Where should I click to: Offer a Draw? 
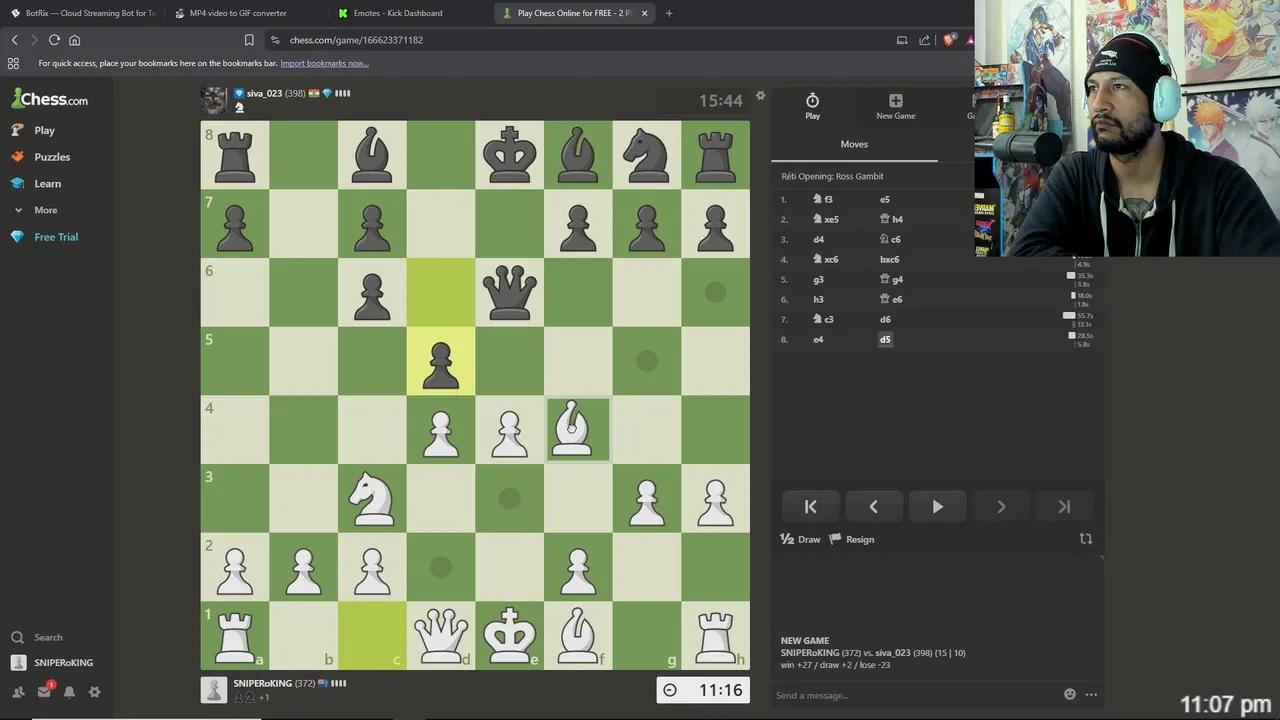(x=800, y=539)
